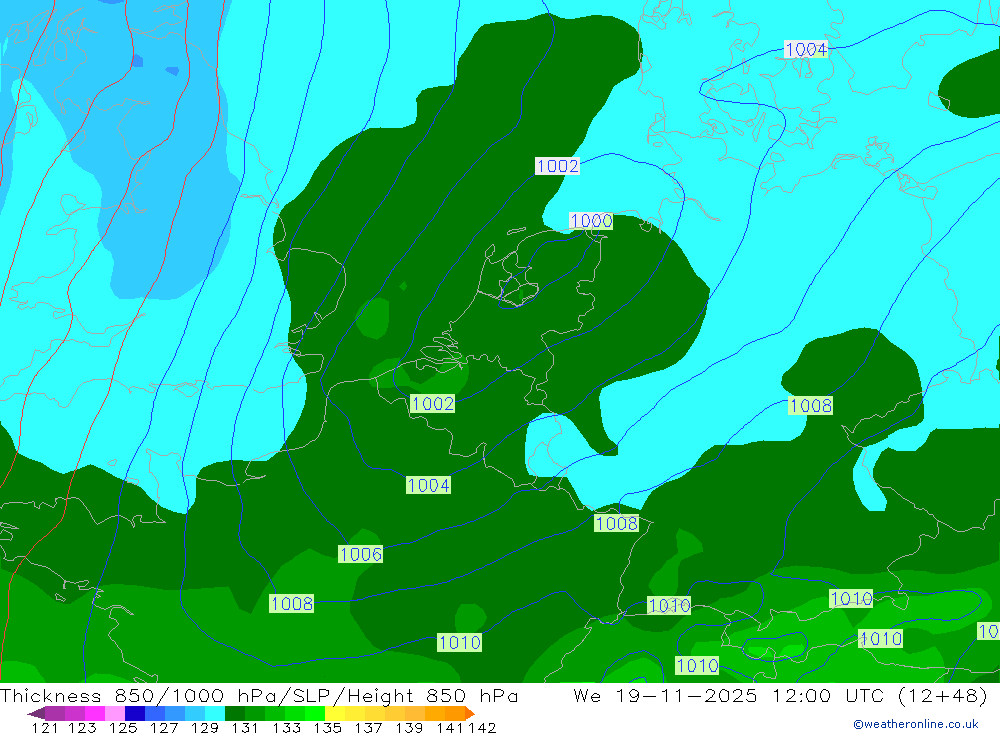Click the 1002 label with white background
Screen dimensions: 1000x733
(557, 166)
